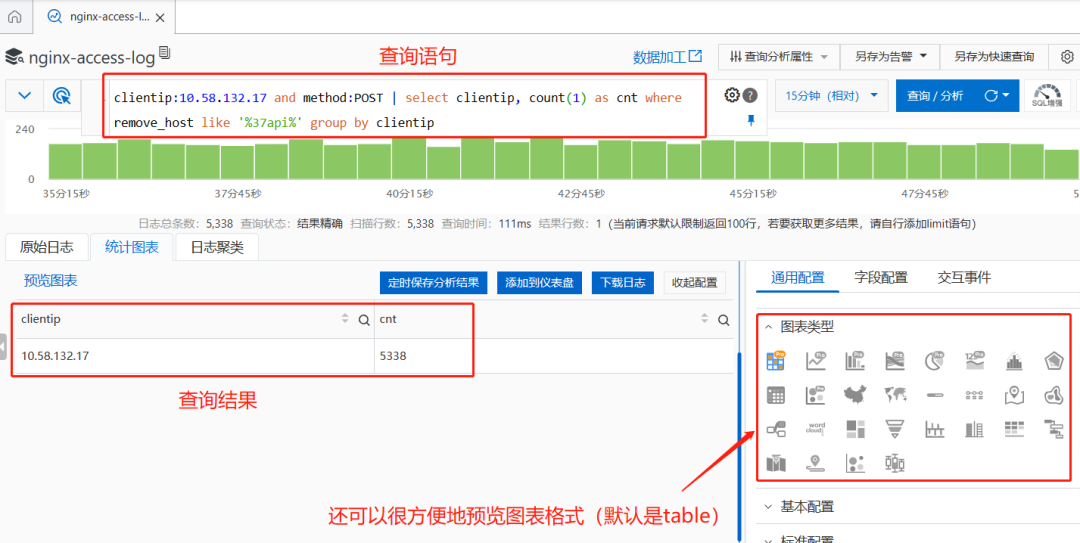Open the help question mark icon
This screenshot has width=1080, height=543.
click(750, 96)
